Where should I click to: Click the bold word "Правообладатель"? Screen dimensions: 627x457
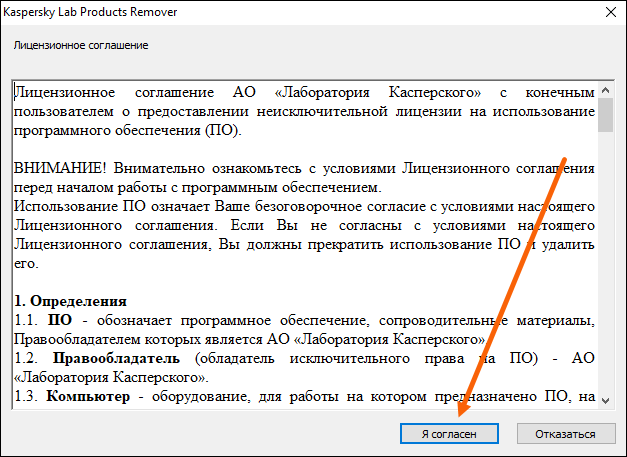click(x=116, y=358)
